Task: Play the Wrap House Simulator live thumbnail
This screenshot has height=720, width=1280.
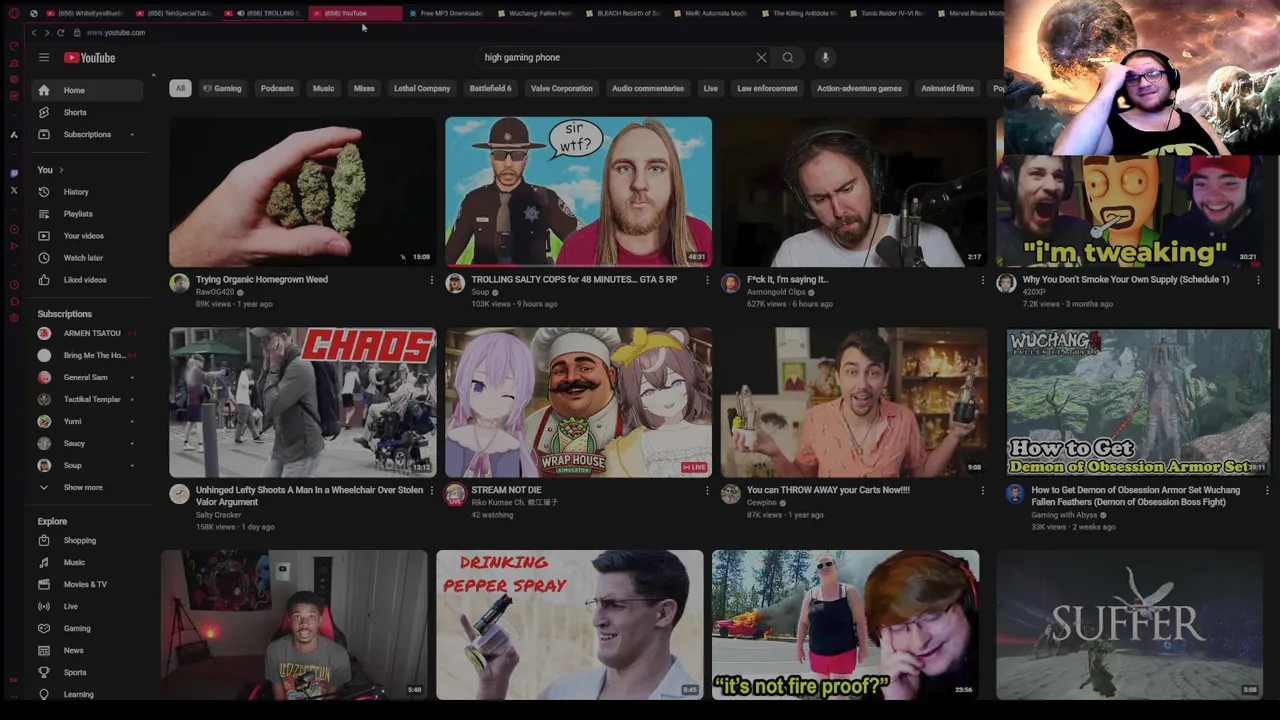Action: 578,402
